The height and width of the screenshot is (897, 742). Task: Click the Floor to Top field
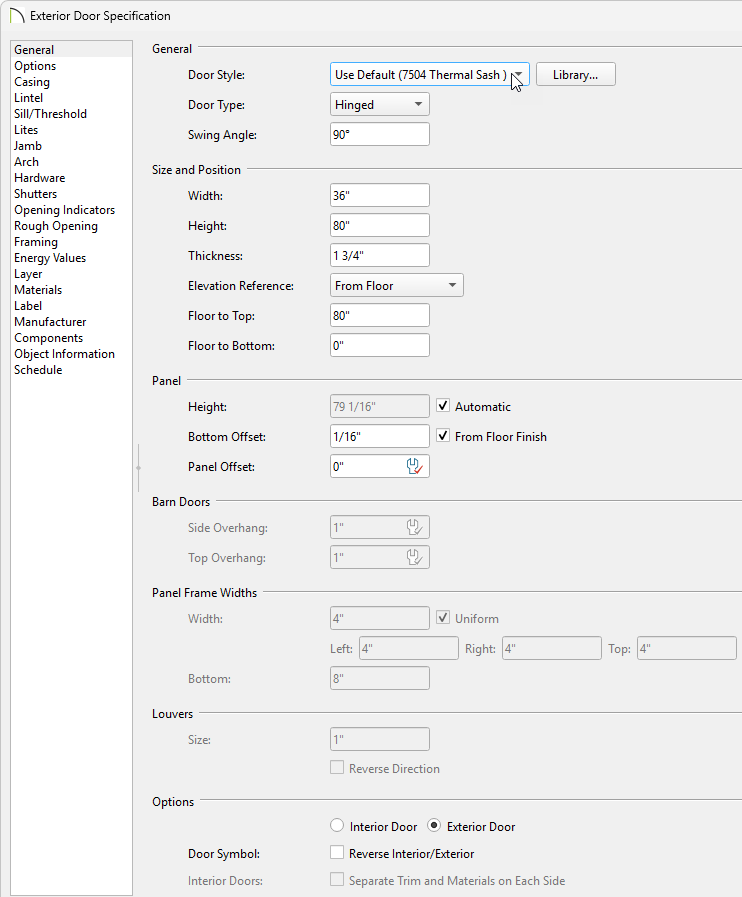coord(380,315)
